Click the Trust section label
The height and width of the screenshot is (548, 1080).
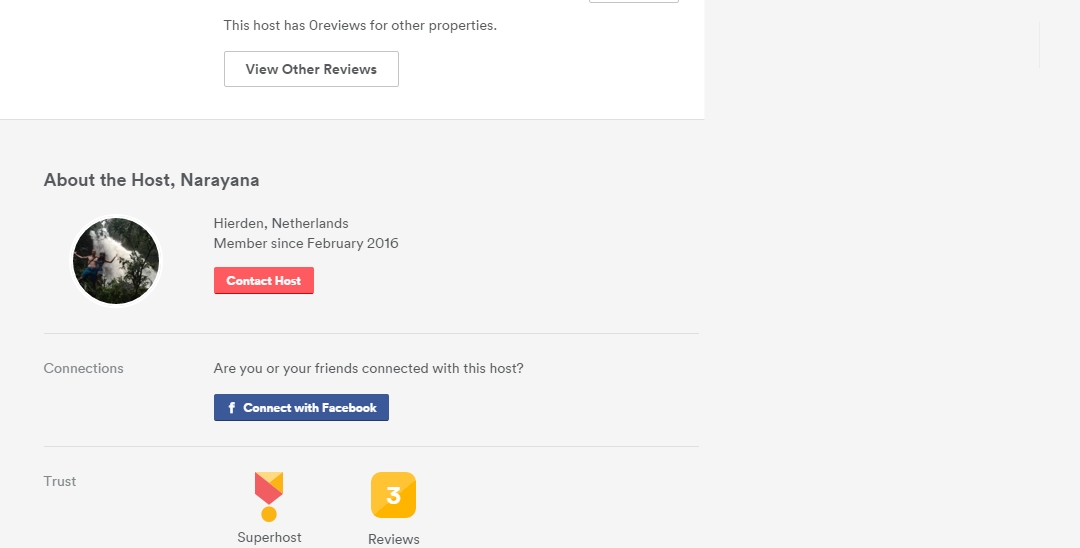pyautogui.click(x=60, y=481)
